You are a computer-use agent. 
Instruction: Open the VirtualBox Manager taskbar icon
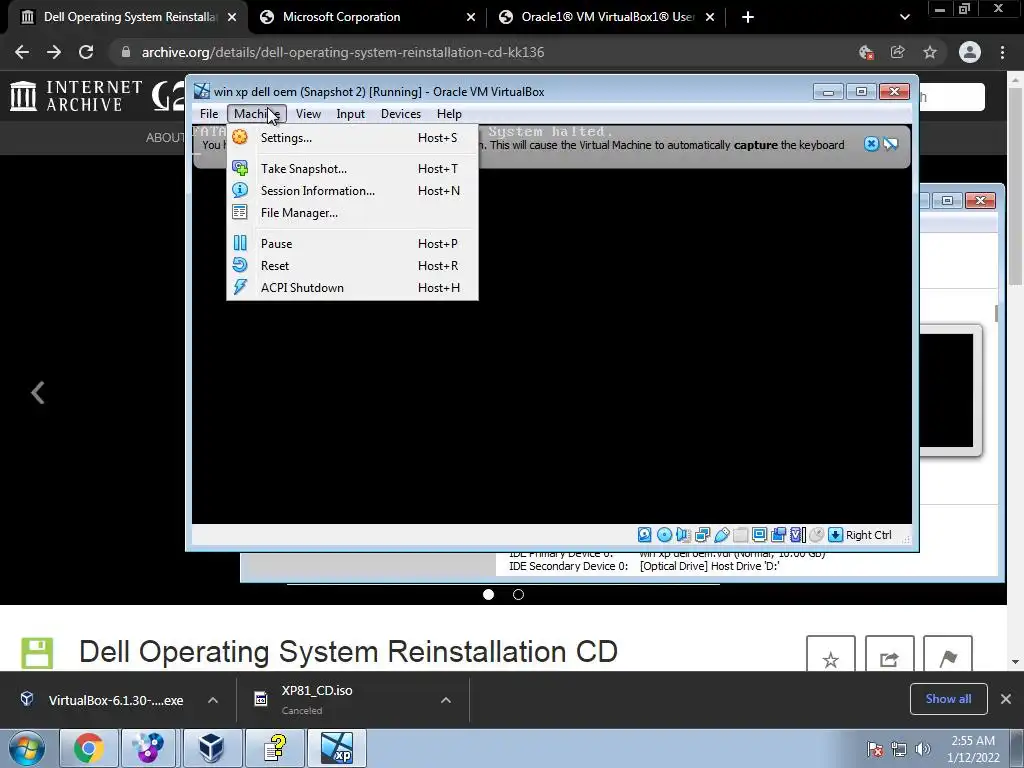tap(212, 748)
